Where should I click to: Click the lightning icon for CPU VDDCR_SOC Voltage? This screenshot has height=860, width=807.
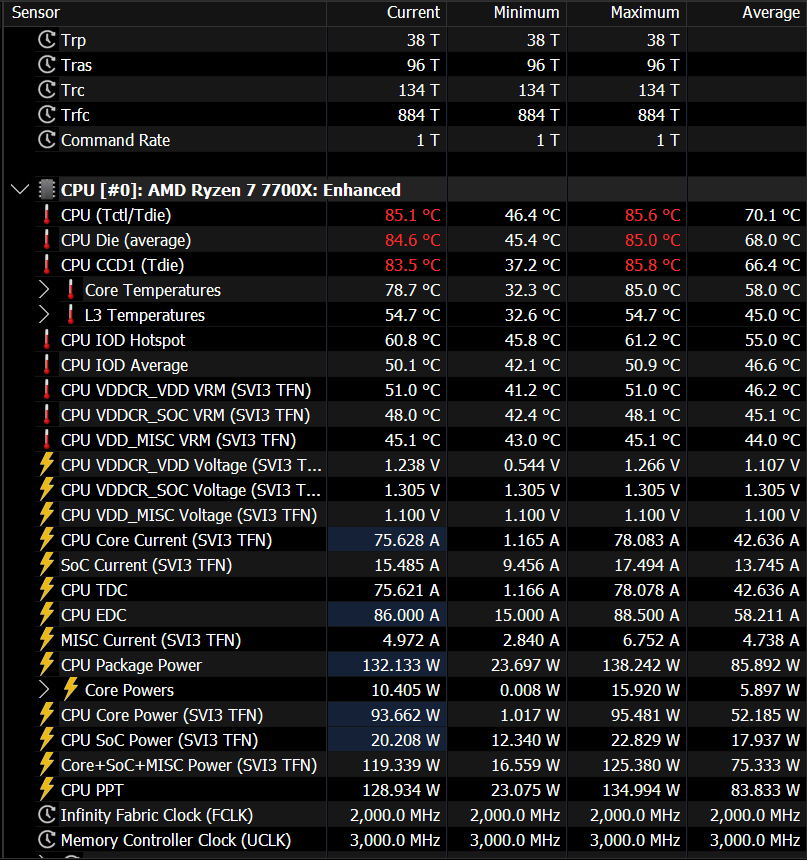pos(47,490)
